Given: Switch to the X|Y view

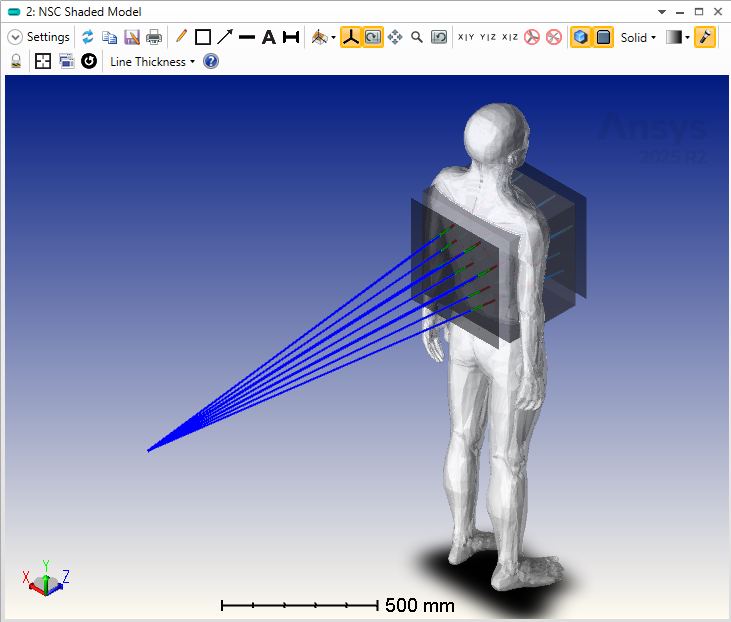Looking at the screenshot, I should coord(467,37).
